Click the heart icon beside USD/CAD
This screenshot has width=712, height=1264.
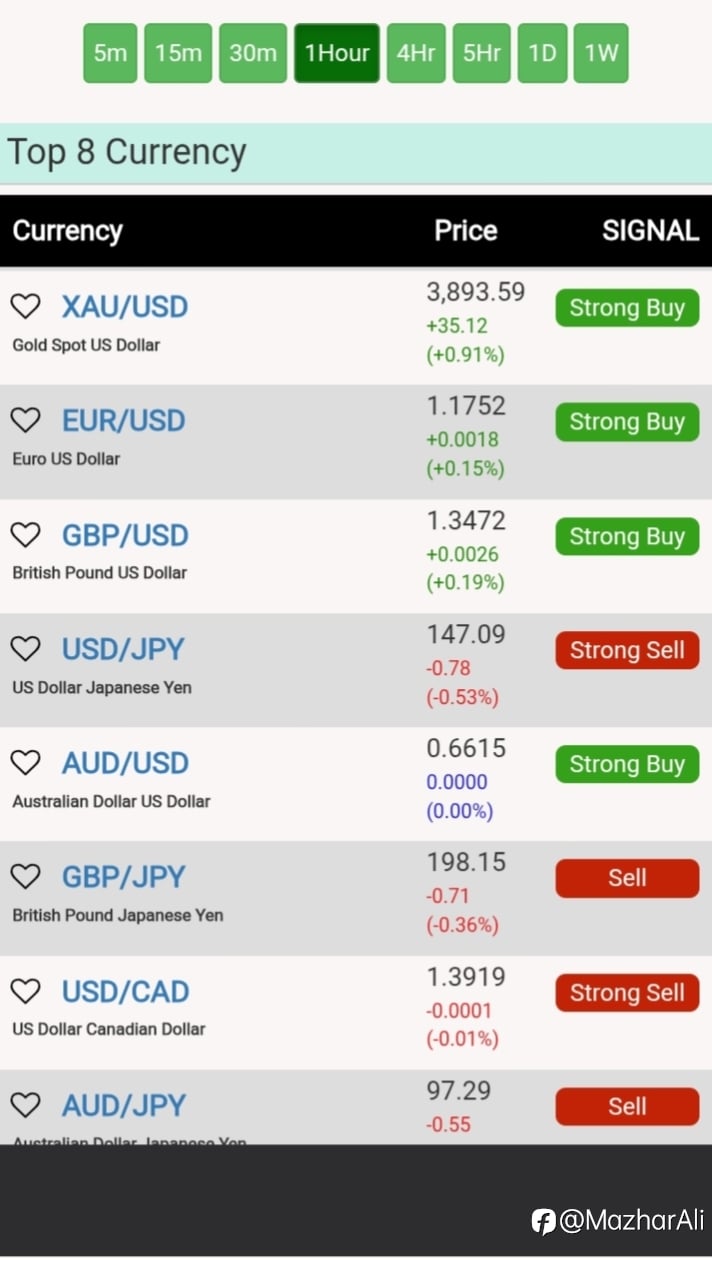[25, 991]
